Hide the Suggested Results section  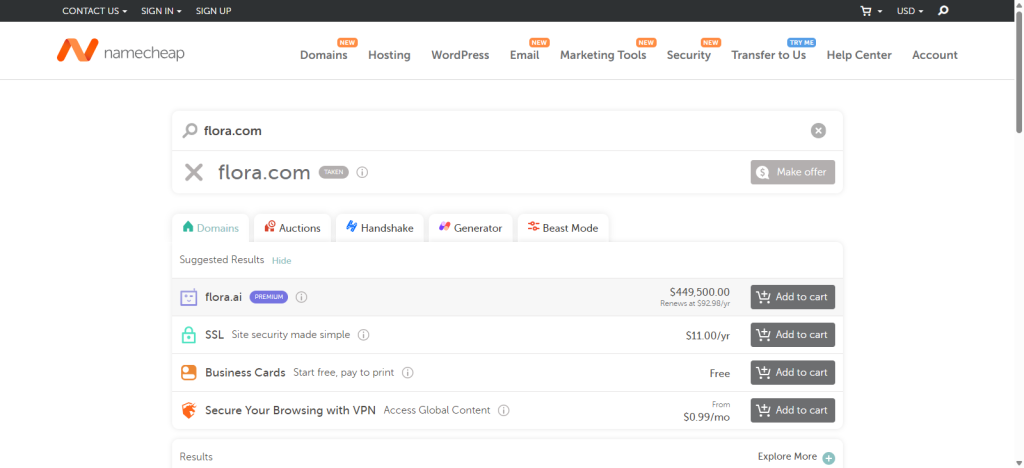(281, 260)
